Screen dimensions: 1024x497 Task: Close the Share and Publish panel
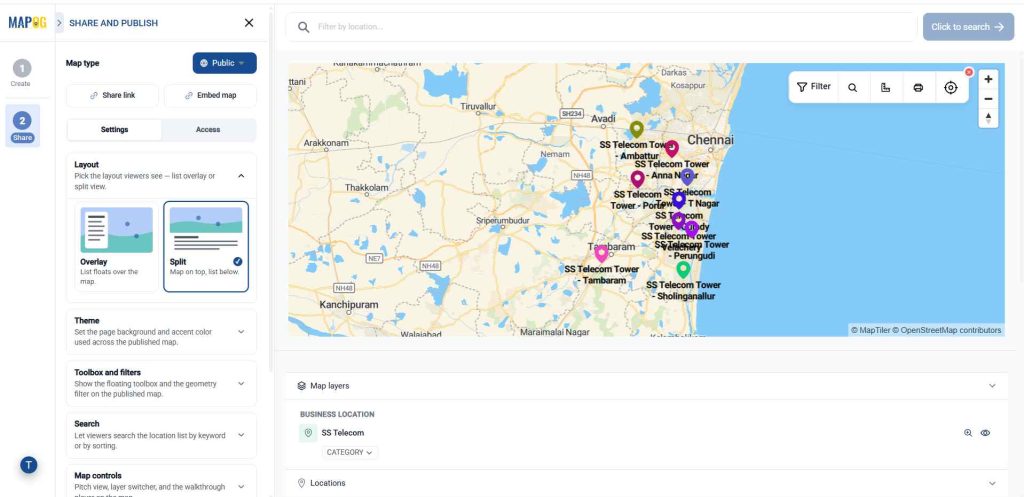point(249,23)
